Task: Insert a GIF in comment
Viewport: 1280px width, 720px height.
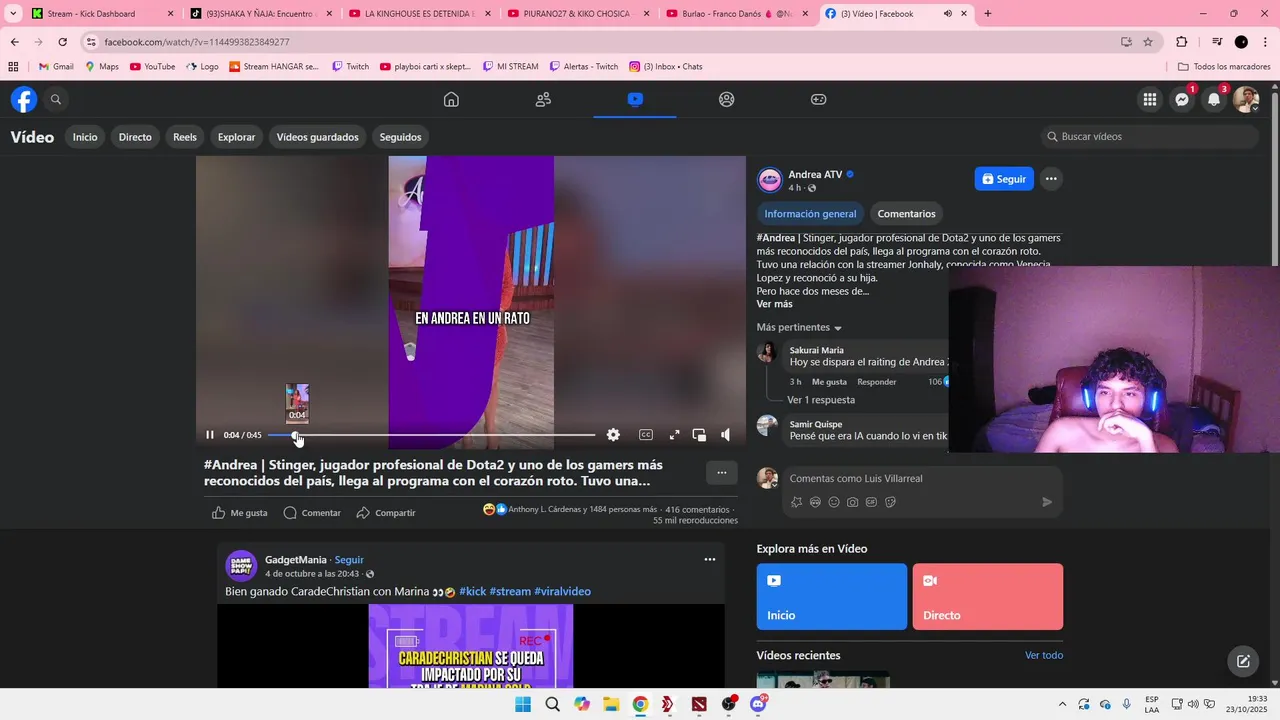Action: (871, 502)
